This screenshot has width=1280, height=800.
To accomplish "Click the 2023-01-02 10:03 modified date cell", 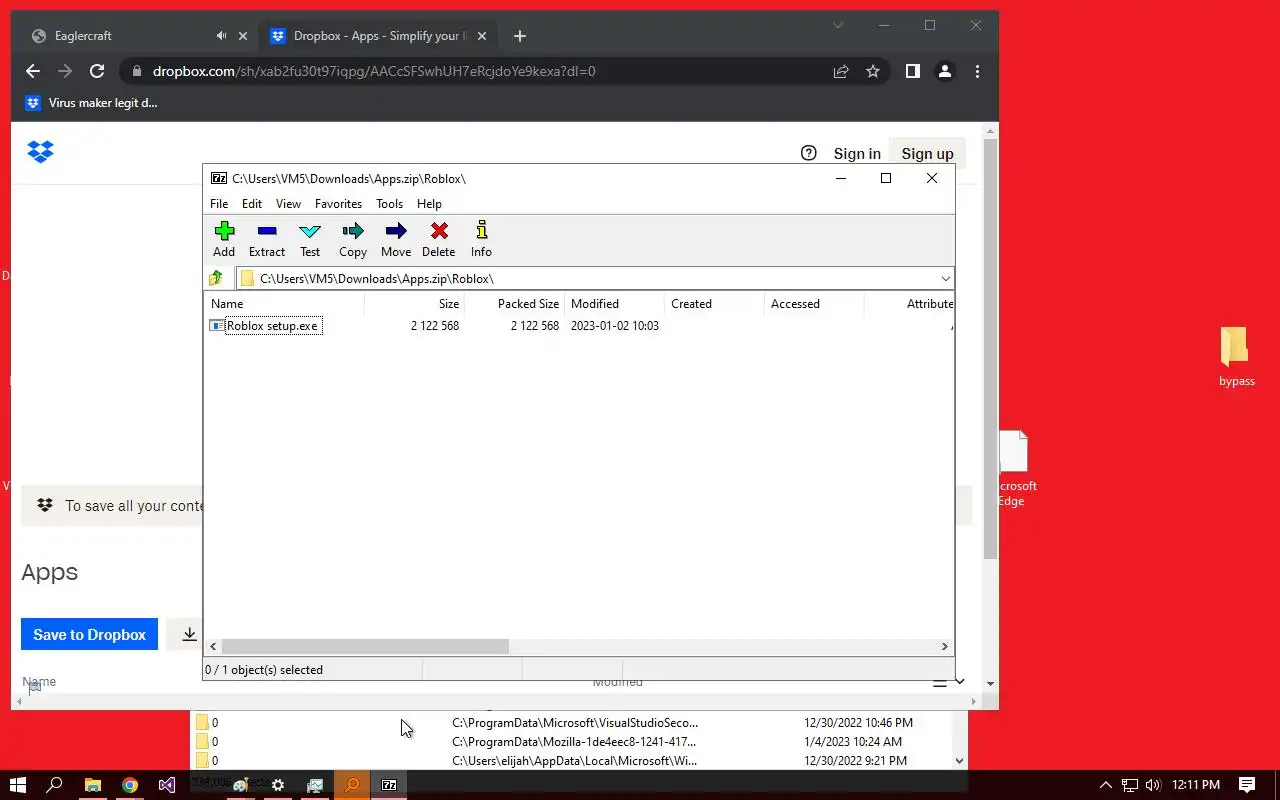I will coord(614,326).
